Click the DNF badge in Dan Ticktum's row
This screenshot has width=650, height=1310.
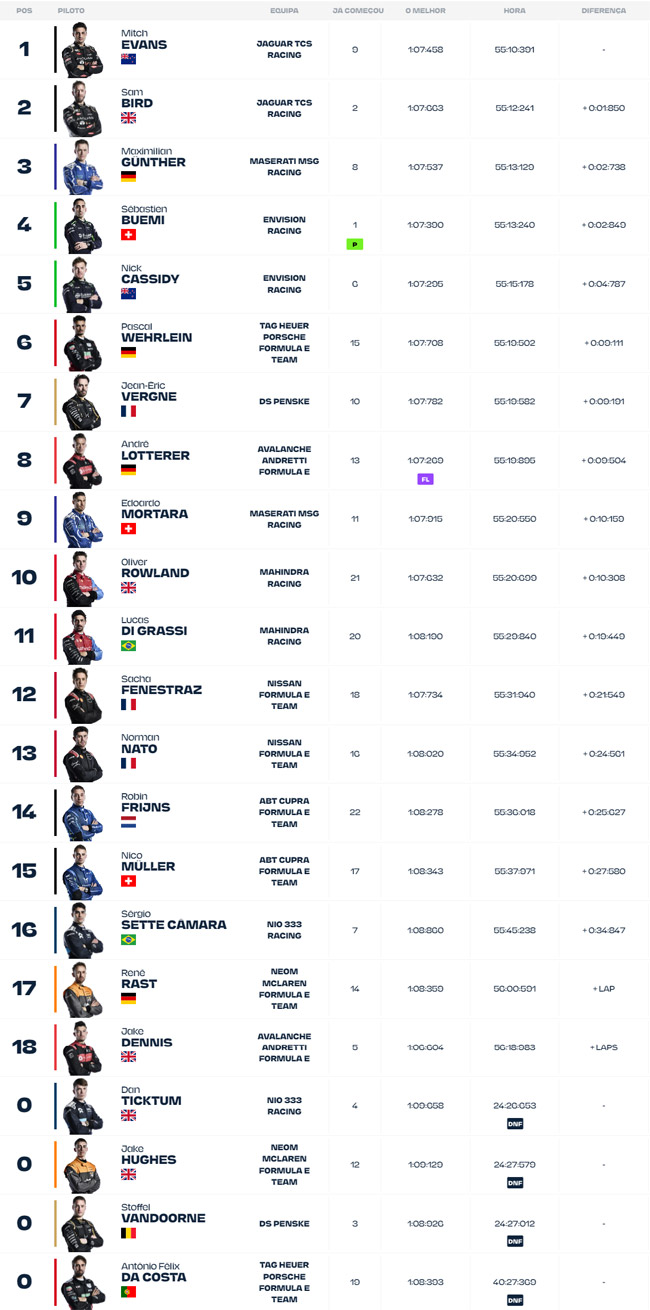(514, 1123)
